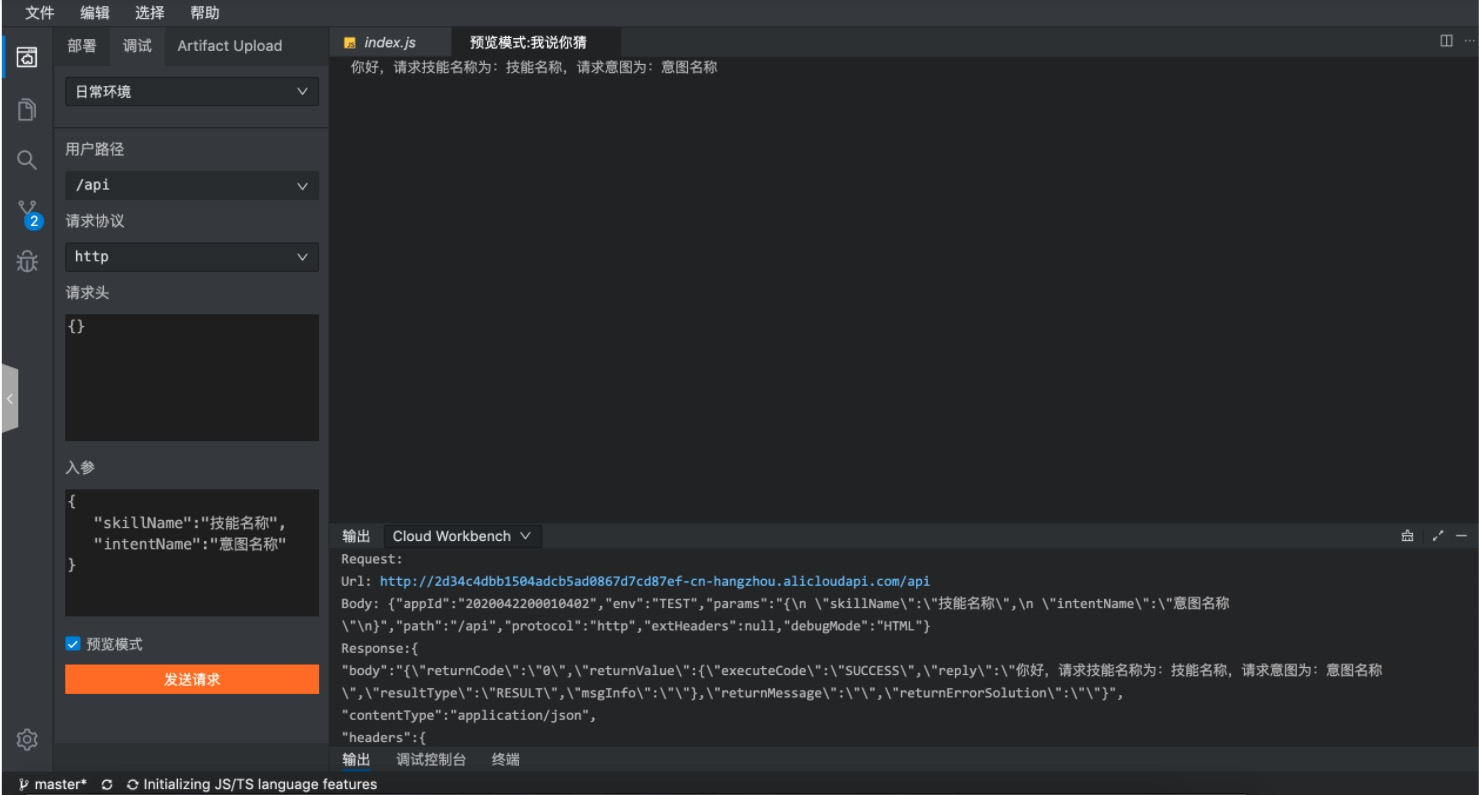Click the preview greeting text 你好，请求技能名称为

pyautogui.click(x=534, y=68)
